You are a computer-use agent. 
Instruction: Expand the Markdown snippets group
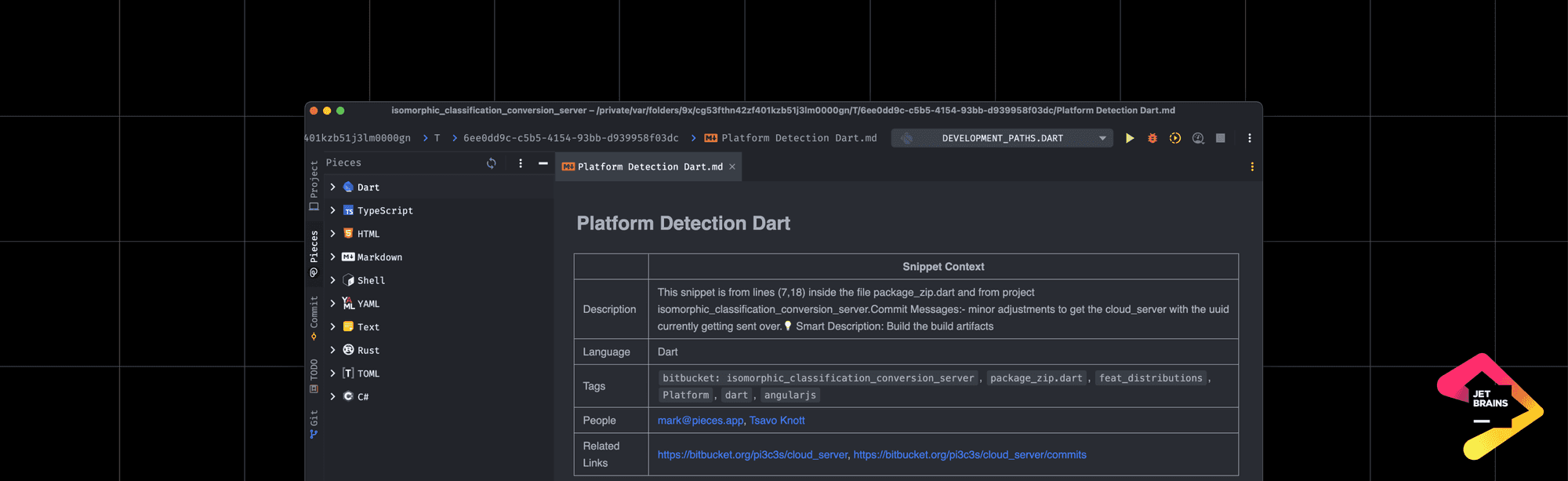click(x=332, y=257)
